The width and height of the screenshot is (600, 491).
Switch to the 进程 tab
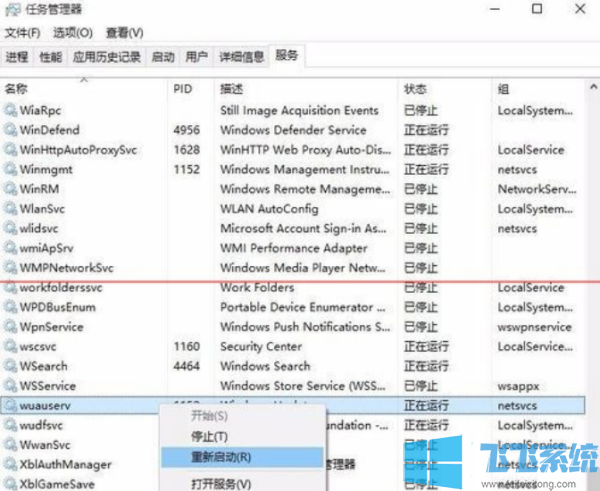pyautogui.click(x=17, y=57)
